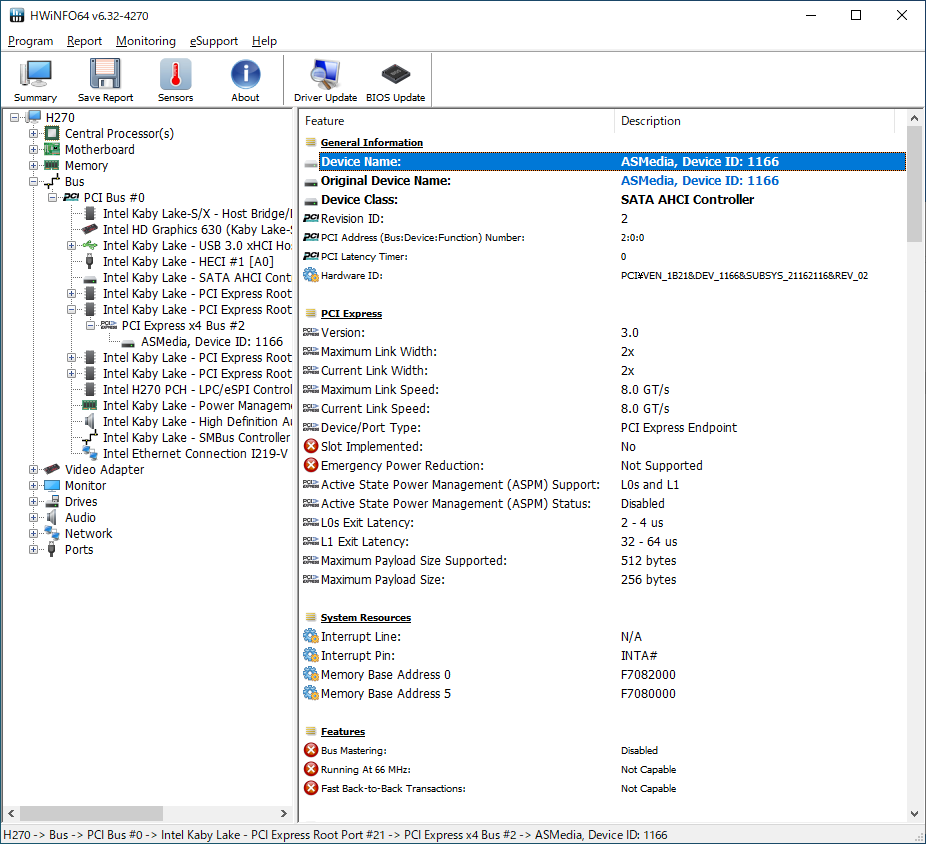Viewport: 926px width, 844px height.
Task: Expand the Motherboard node
Action: point(34,149)
